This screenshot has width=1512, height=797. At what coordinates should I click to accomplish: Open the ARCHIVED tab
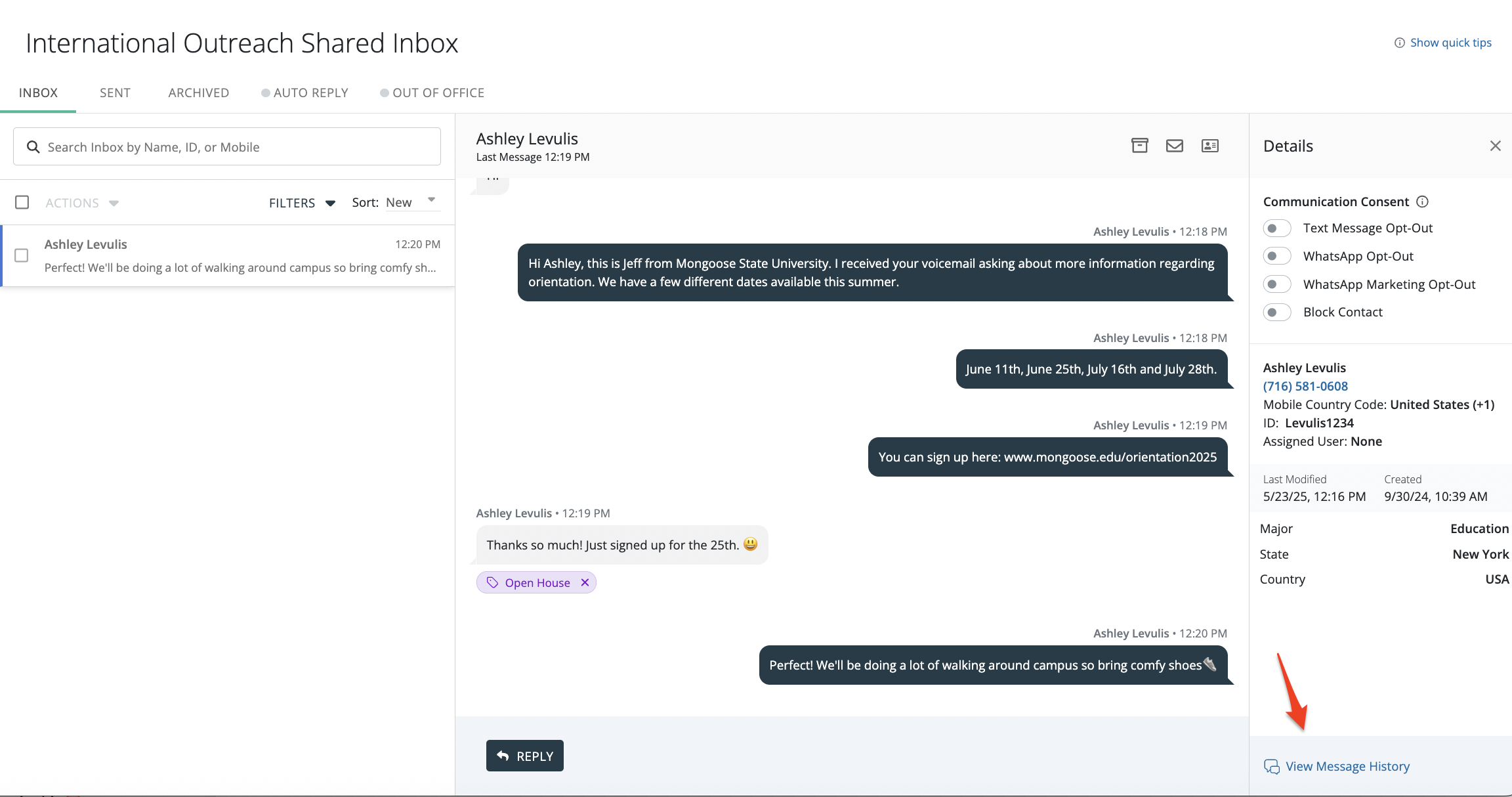pos(198,93)
